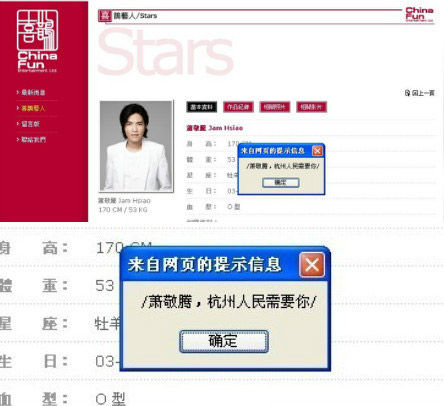This screenshot has width=444, height=406.
Task: Click the China Fun logo in red sidebar
Action: (37, 41)
